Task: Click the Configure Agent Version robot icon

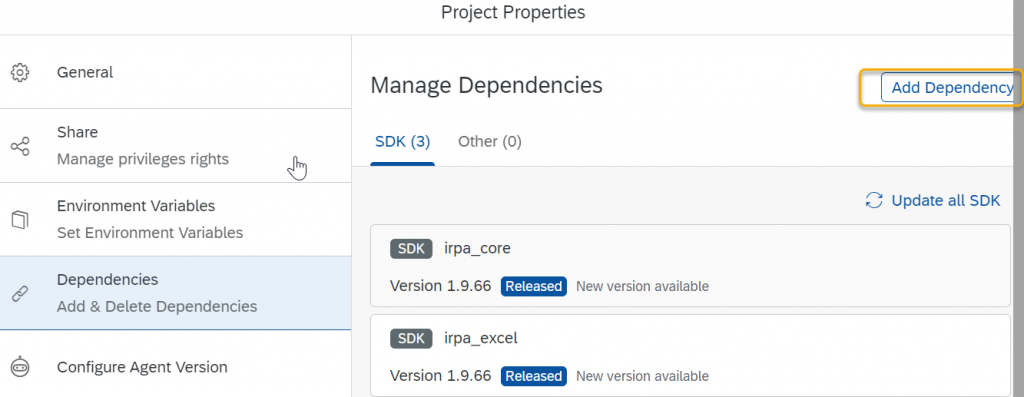Action: point(20,367)
